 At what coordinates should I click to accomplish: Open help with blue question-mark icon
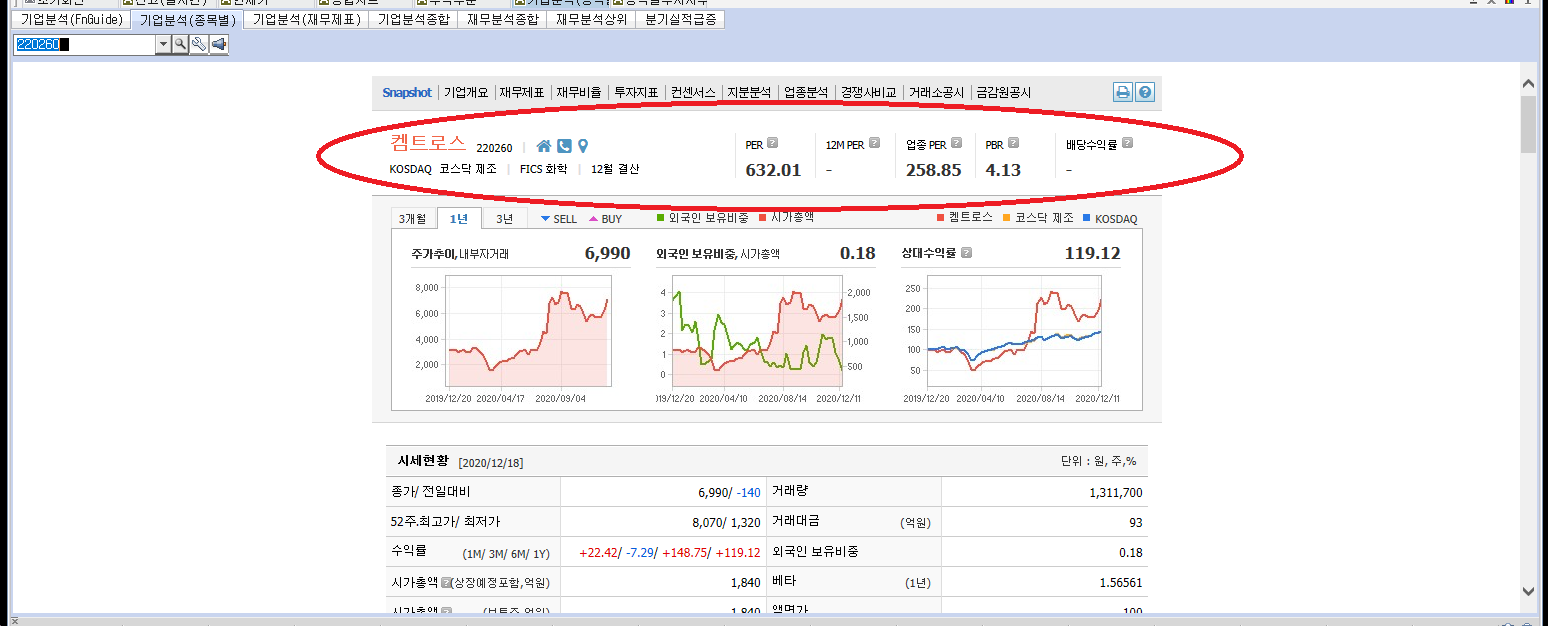[x=1145, y=92]
